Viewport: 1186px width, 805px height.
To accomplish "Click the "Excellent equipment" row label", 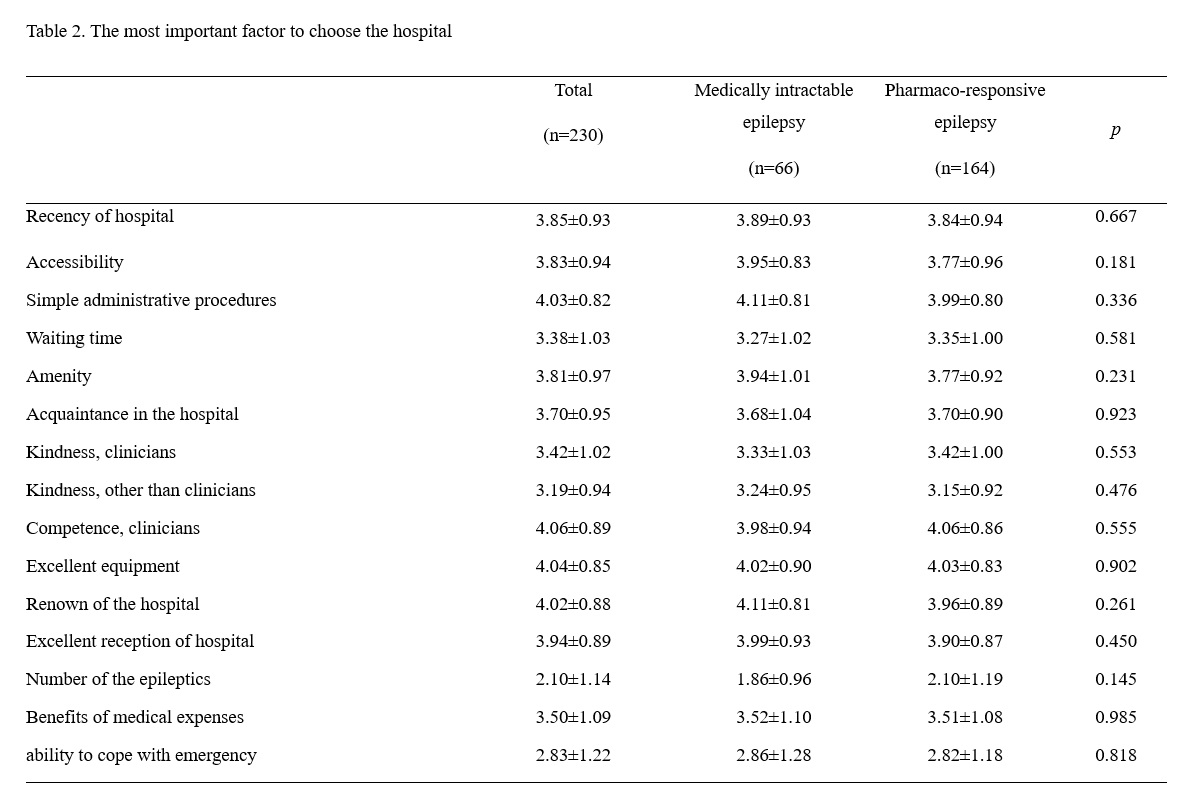I will [103, 566].
